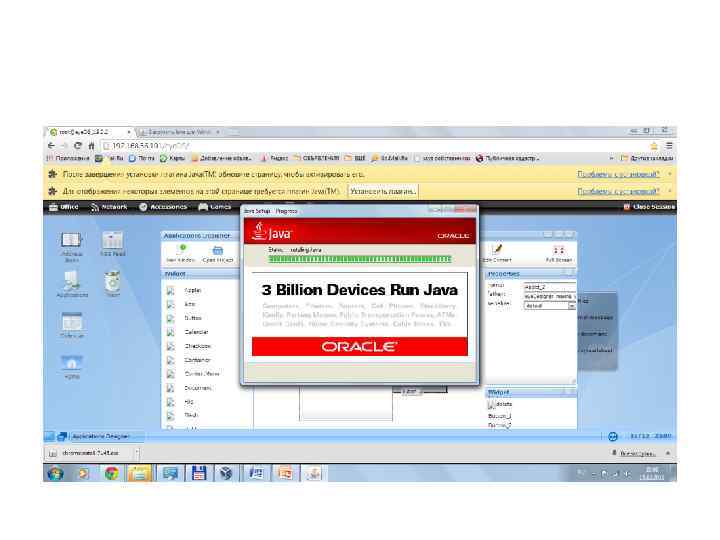This screenshot has height=540, width=720.
Task: Open the Windows Start menu
Action: tap(56, 473)
